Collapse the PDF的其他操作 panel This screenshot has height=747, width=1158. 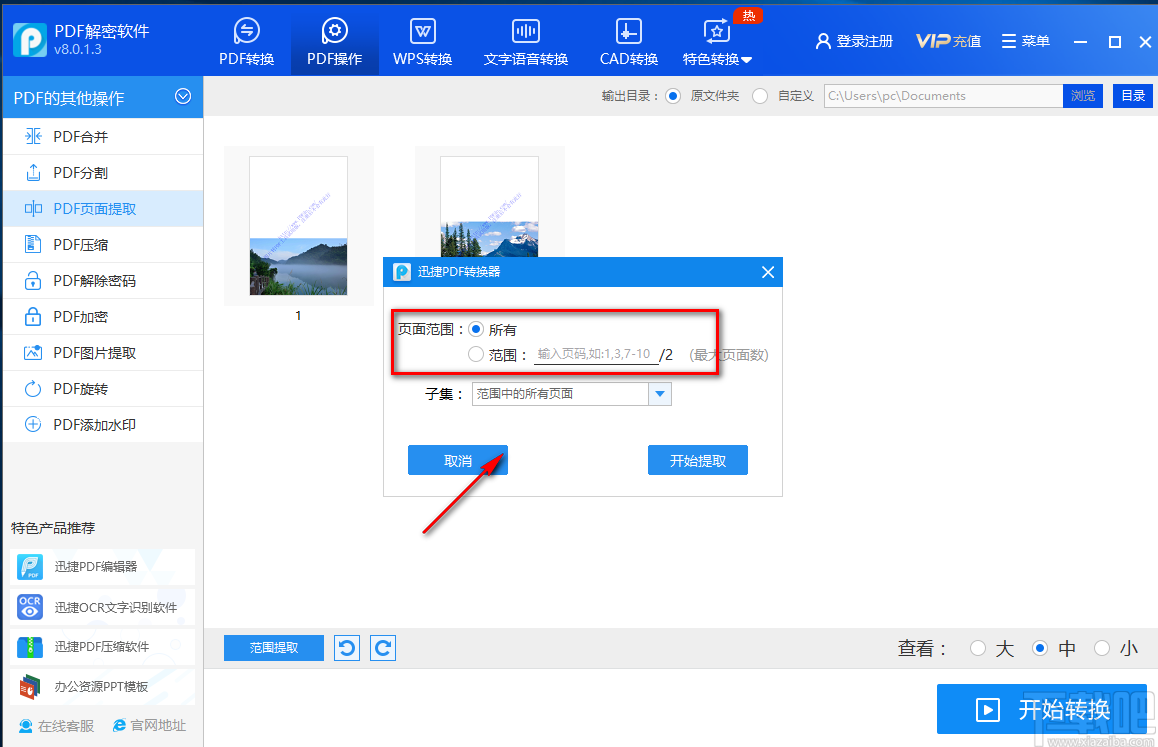(183, 97)
